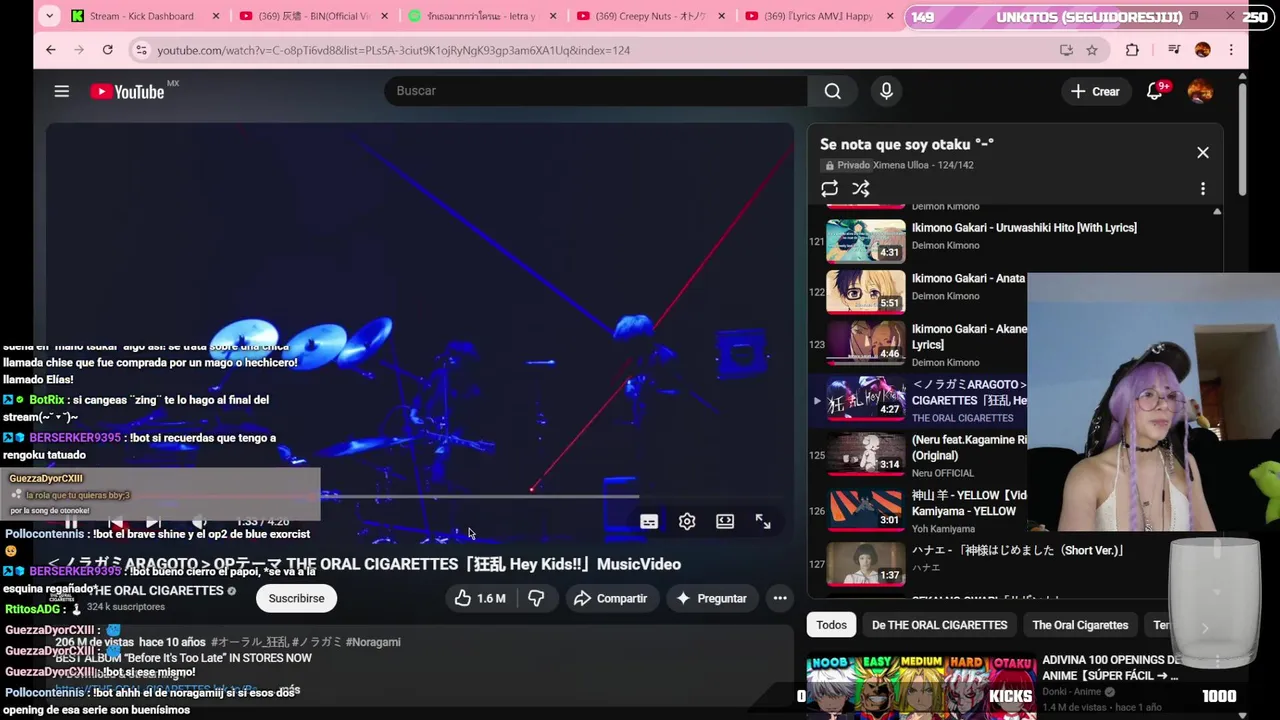Image resolution: width=1280 pixels, height=720 pixels.
Task: Click the install/cast icon in address bar
Action: [x=1066, y=50]
